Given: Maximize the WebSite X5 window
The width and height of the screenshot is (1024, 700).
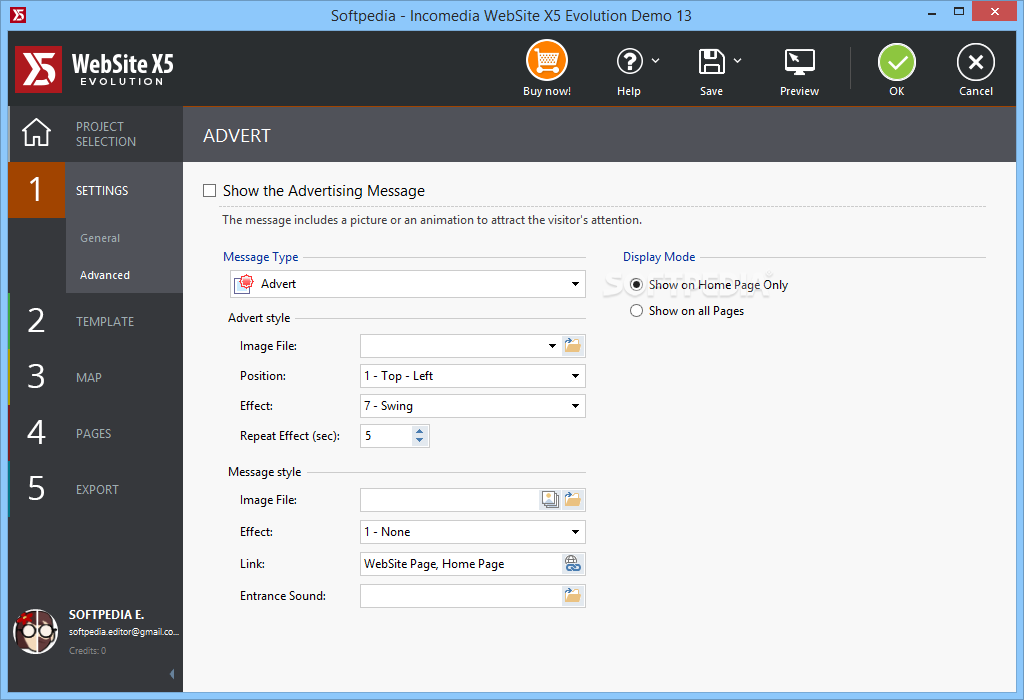Looking at the screenshot, I should (959, 12).
